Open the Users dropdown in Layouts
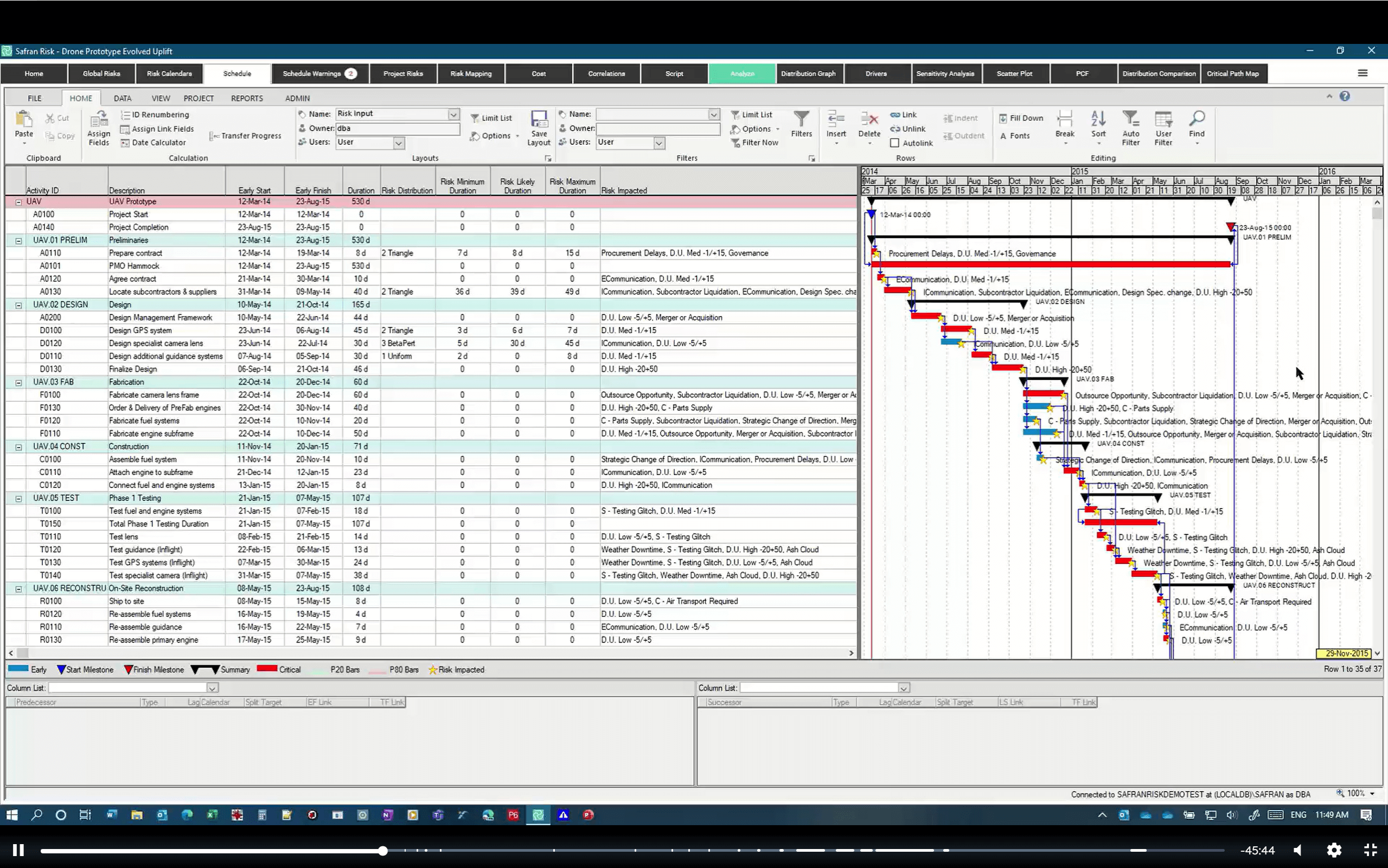1388x868 pixels. click(398, 143)
